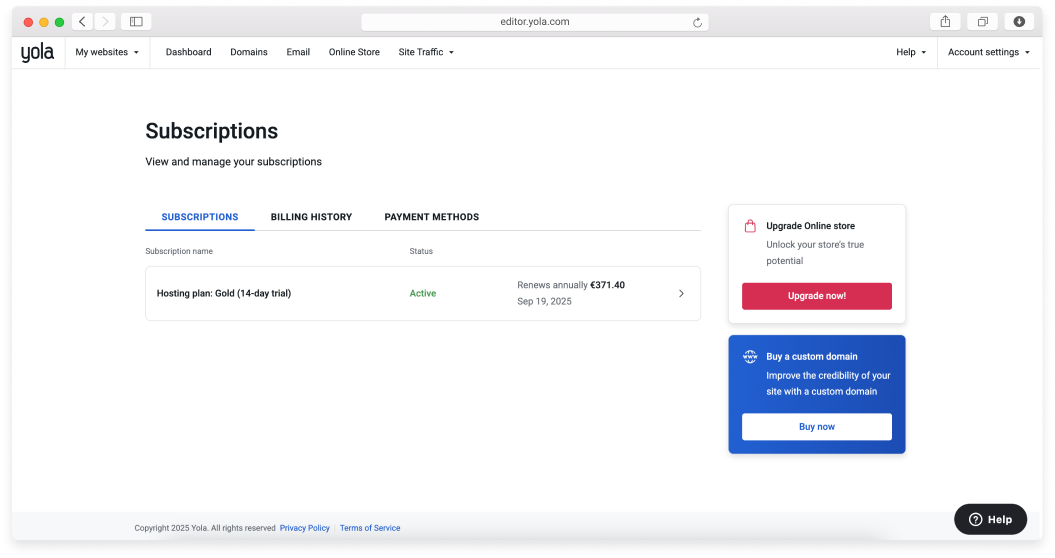The width and height of the screenshot is (1055, 558).
Task: Switch to Billing History tab
Action: [x=311, y=217]
